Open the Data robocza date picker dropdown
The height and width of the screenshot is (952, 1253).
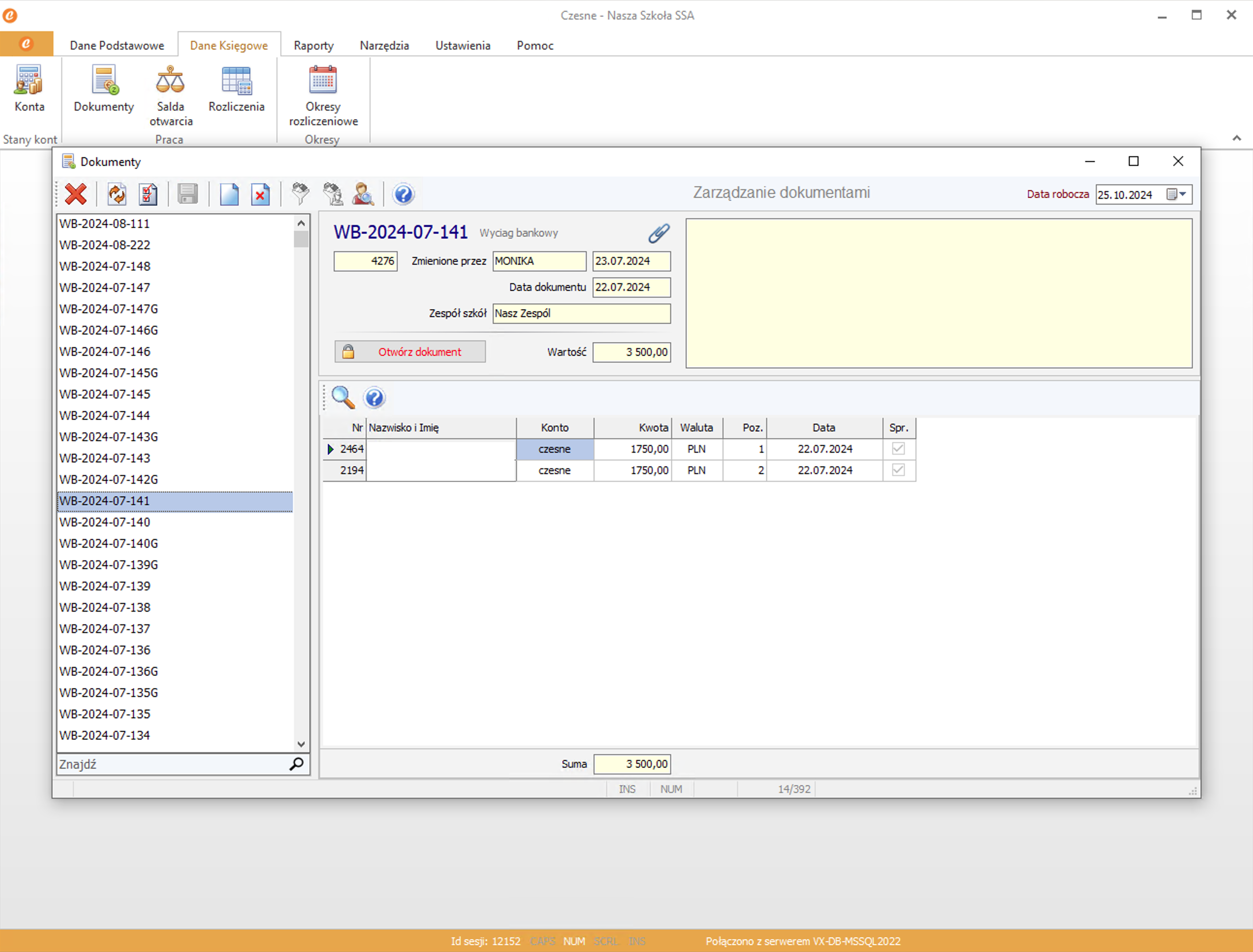1182,194
